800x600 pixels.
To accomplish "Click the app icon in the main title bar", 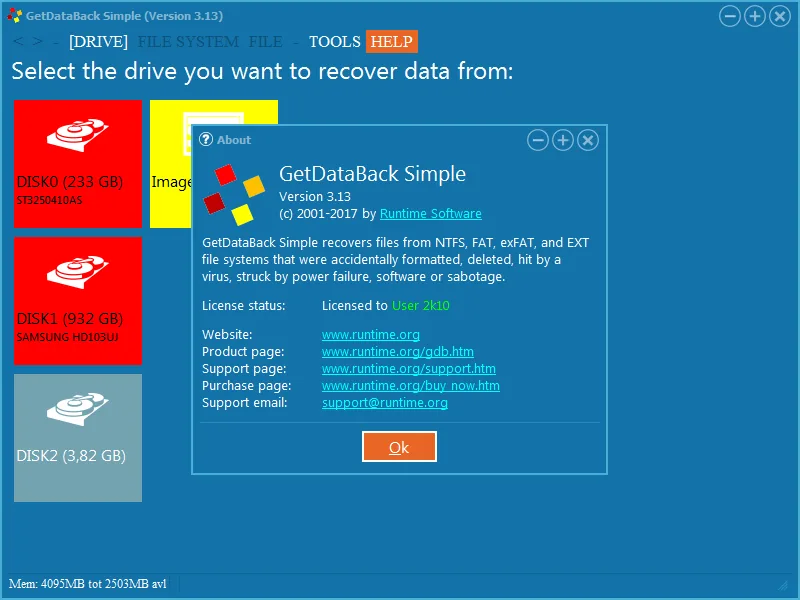I will (x=15, y=16).
